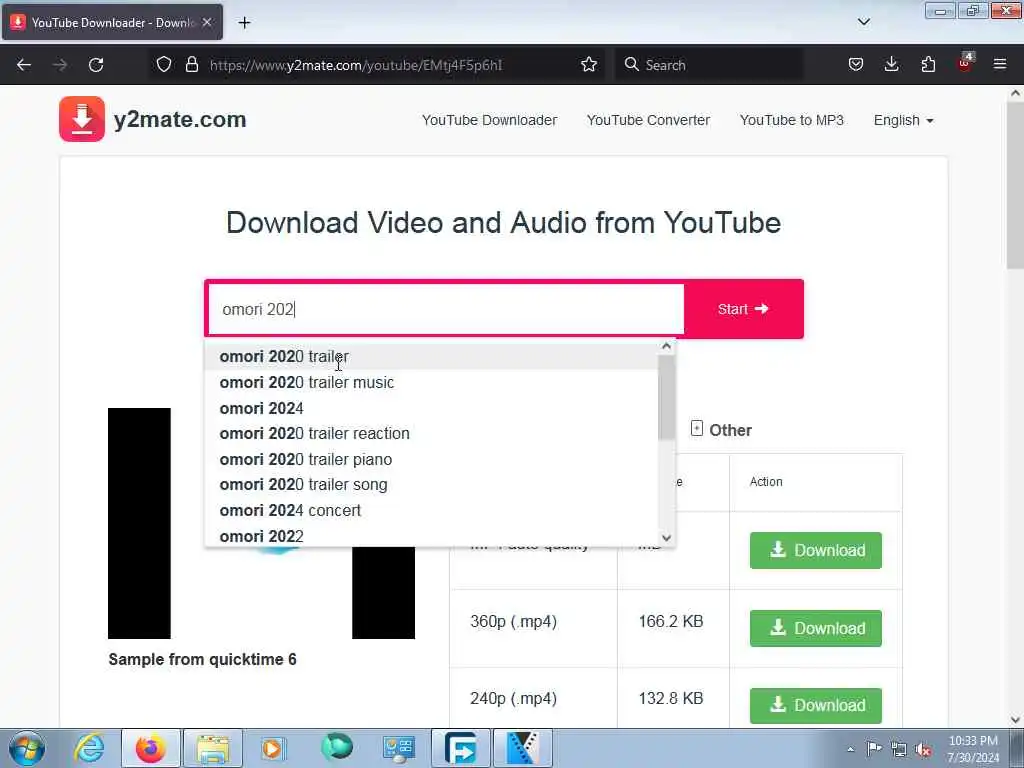This screenshot has height=768, width=1024.
Task: Open a new tab with plus icon
Action: [244, 23]
